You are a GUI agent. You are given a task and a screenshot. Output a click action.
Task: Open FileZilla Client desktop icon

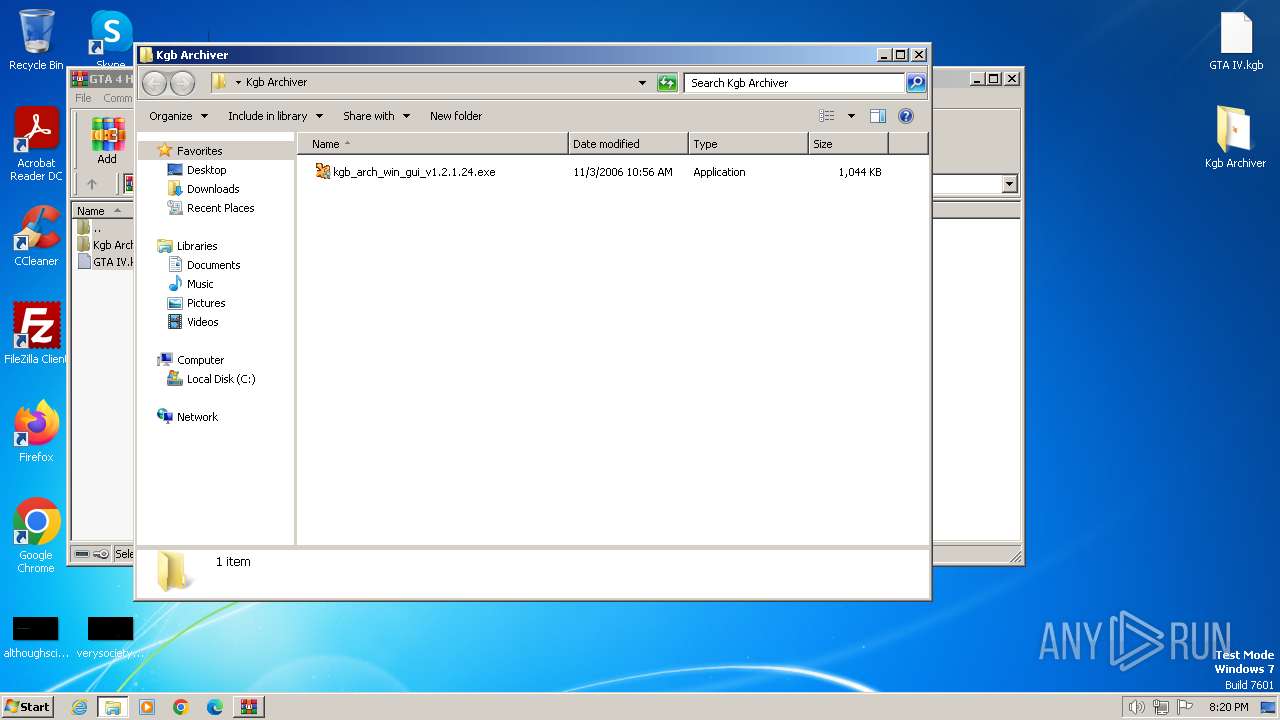pos(36,333)
